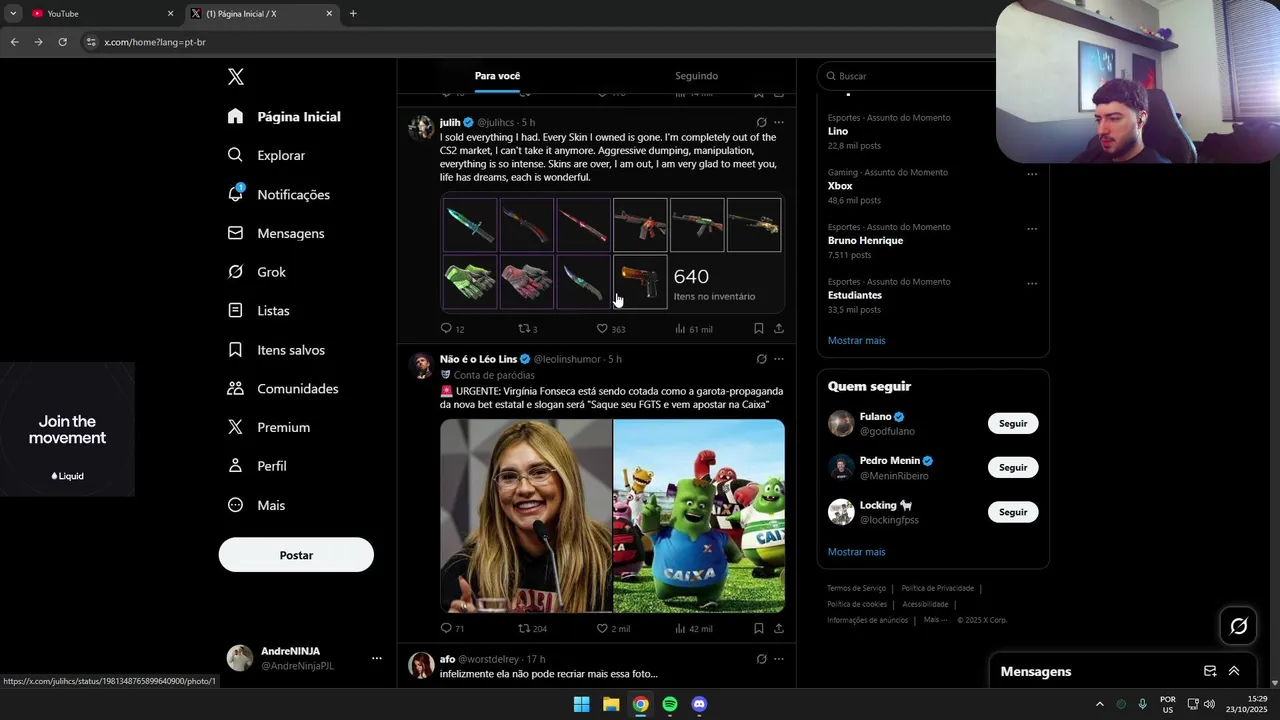Image resolution: width=1280 pixels, height=720 pixels.
Task: Open a new browser tab
Action: pos(353,14)
